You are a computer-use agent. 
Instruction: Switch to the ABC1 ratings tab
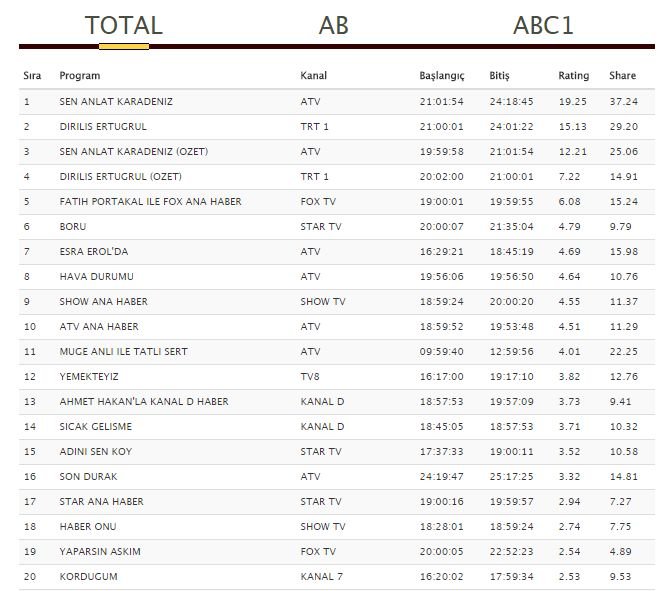(x=543, y=25)
